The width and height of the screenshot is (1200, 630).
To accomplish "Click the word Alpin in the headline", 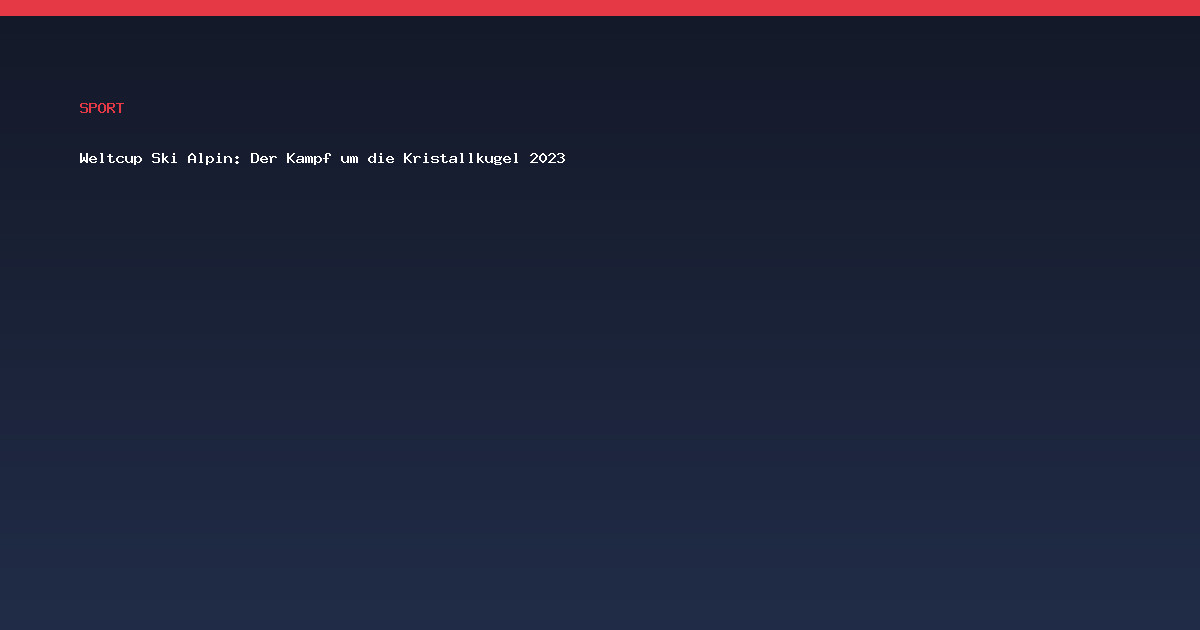I will pos(209,158).
